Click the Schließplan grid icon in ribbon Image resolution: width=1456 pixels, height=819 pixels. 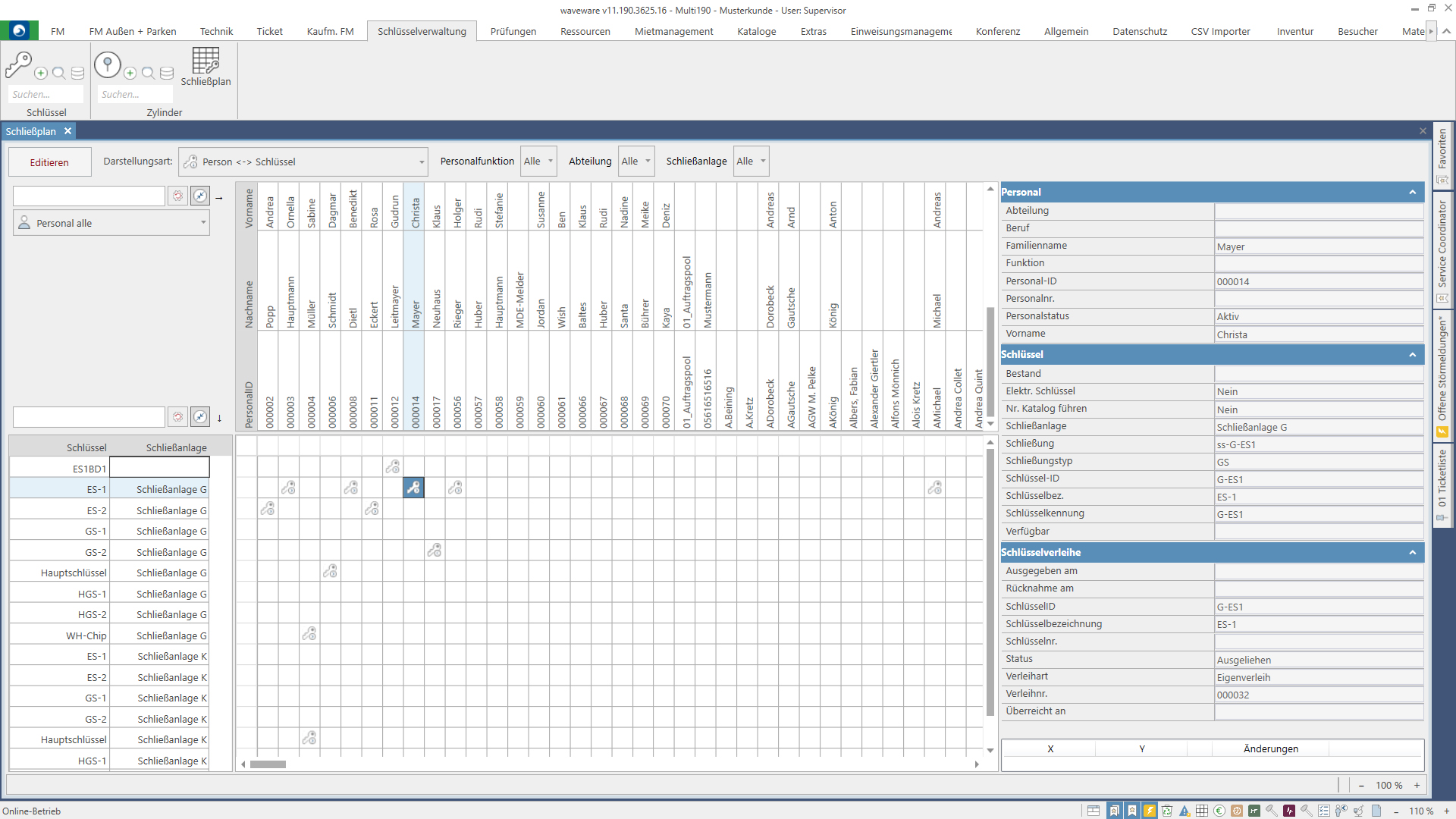tap(206, 61)
